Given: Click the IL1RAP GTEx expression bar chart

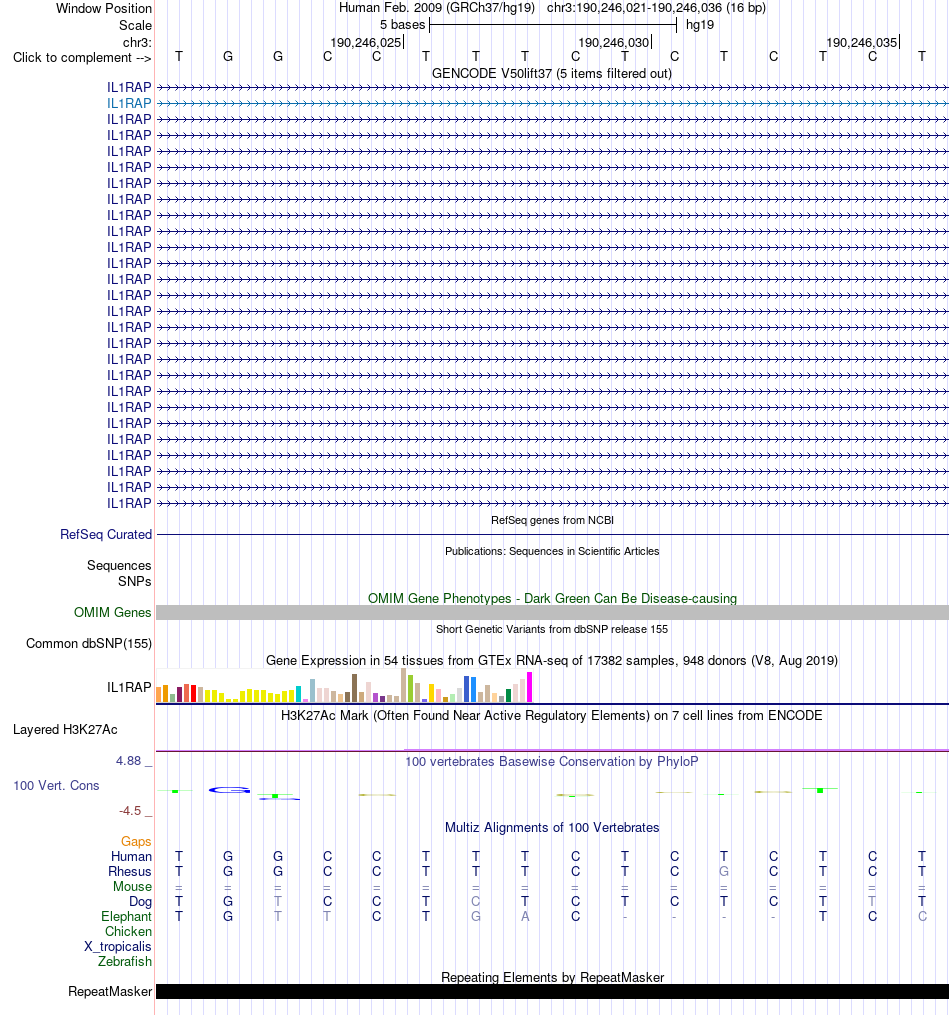Looking at the screenshot, I should (x=344, y=686).
